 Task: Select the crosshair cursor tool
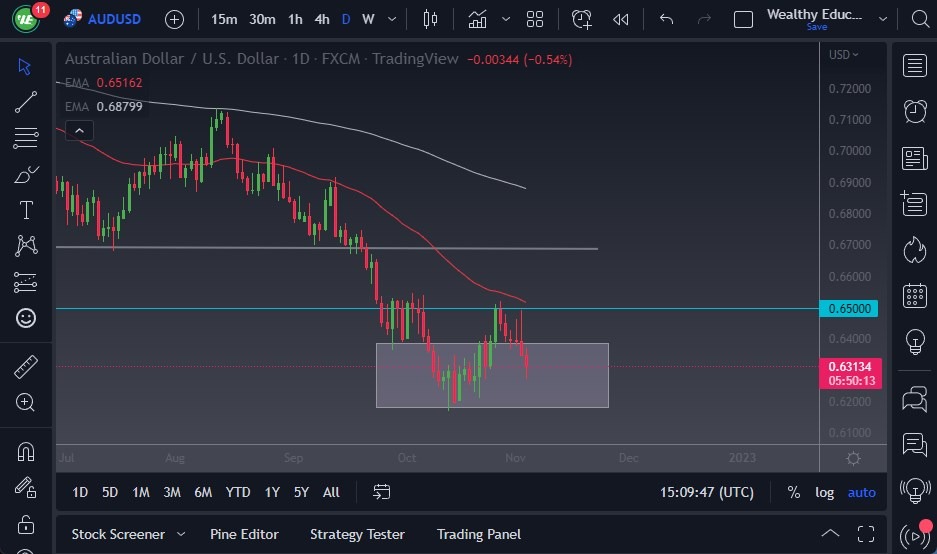pyautogui.click(x=26, y=67)
